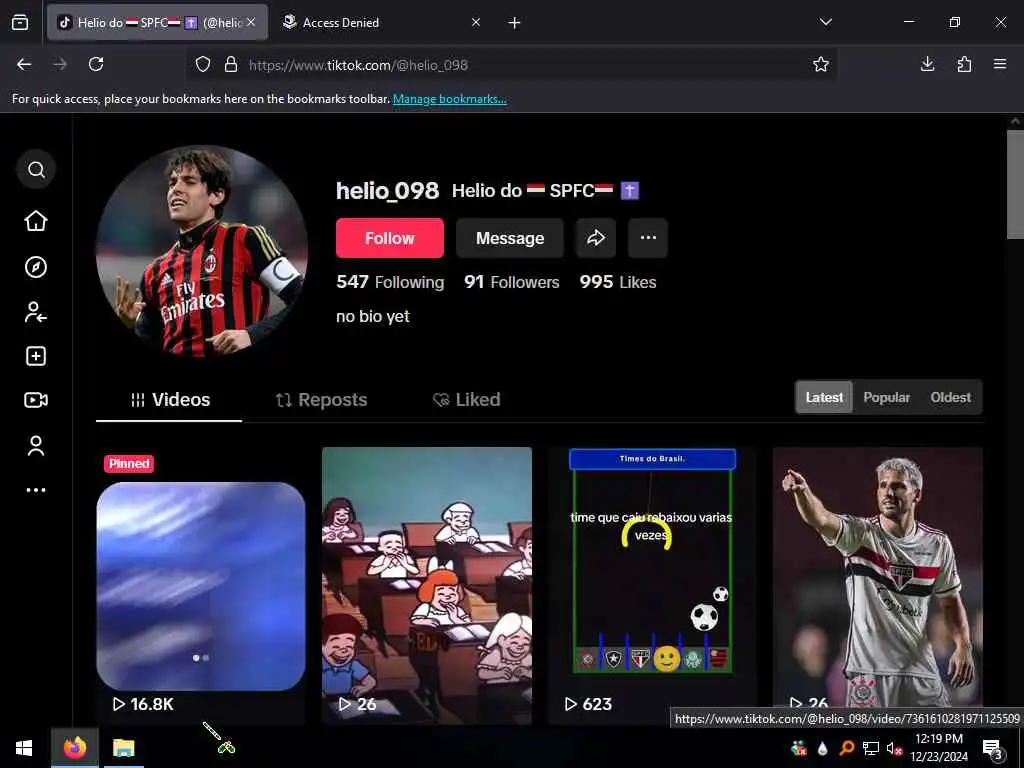The image size is (1024, 768).
Task: Switch to Liked tab
Action: coord(467,400)
